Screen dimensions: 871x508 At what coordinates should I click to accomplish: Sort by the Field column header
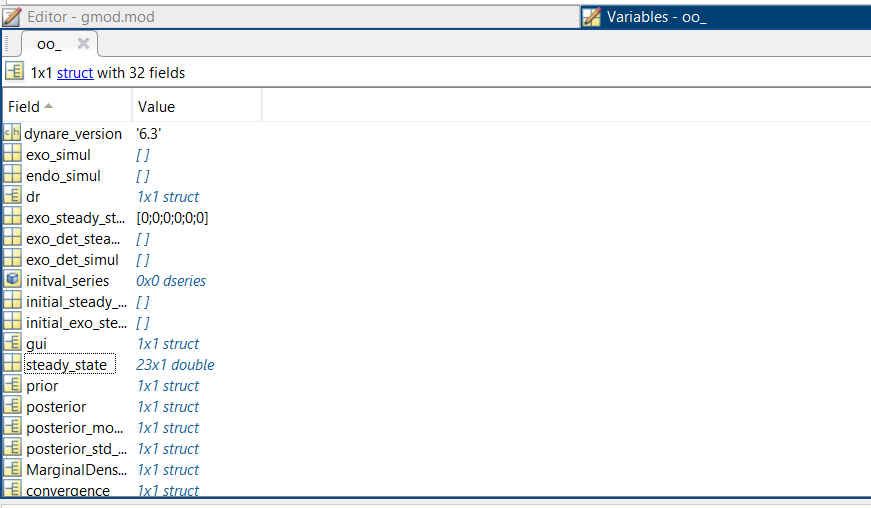67,107
